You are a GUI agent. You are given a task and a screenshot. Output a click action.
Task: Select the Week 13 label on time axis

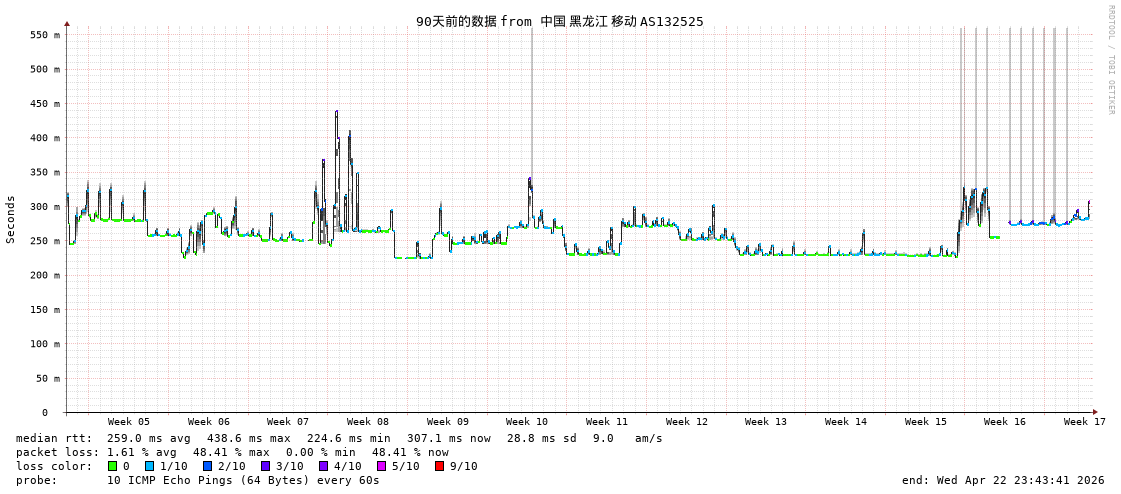point(766,422)
